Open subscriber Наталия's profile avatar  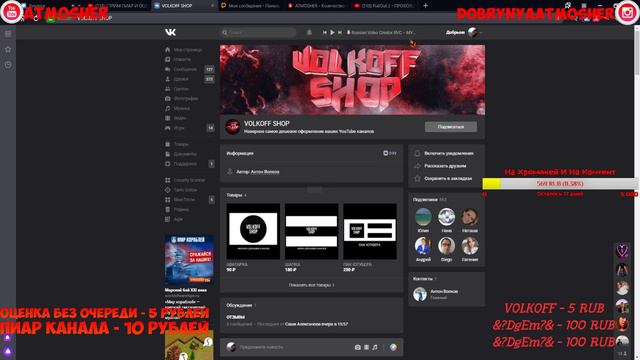coord(470,217)
